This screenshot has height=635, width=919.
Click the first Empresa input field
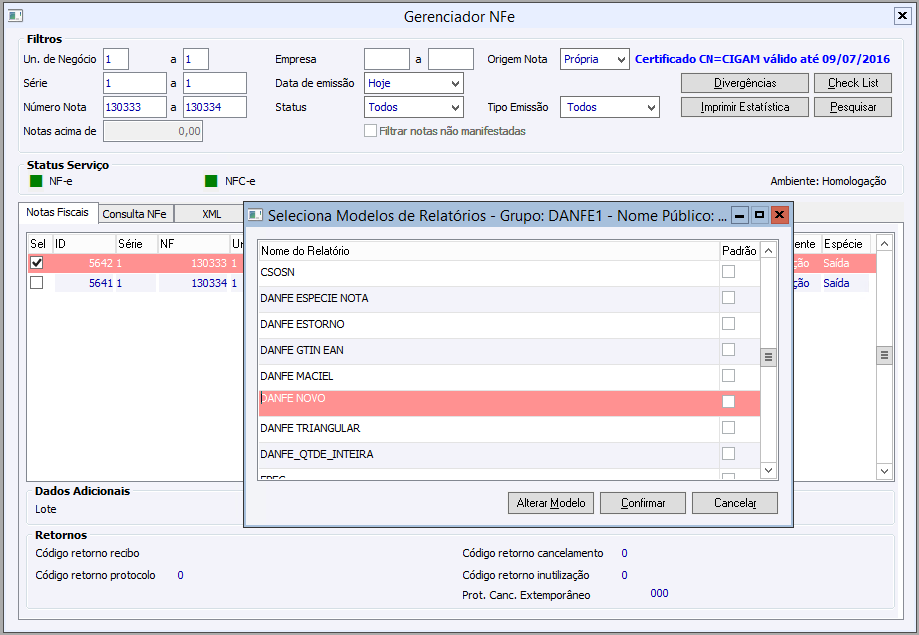pyautogui.click(x=387, y=59)
